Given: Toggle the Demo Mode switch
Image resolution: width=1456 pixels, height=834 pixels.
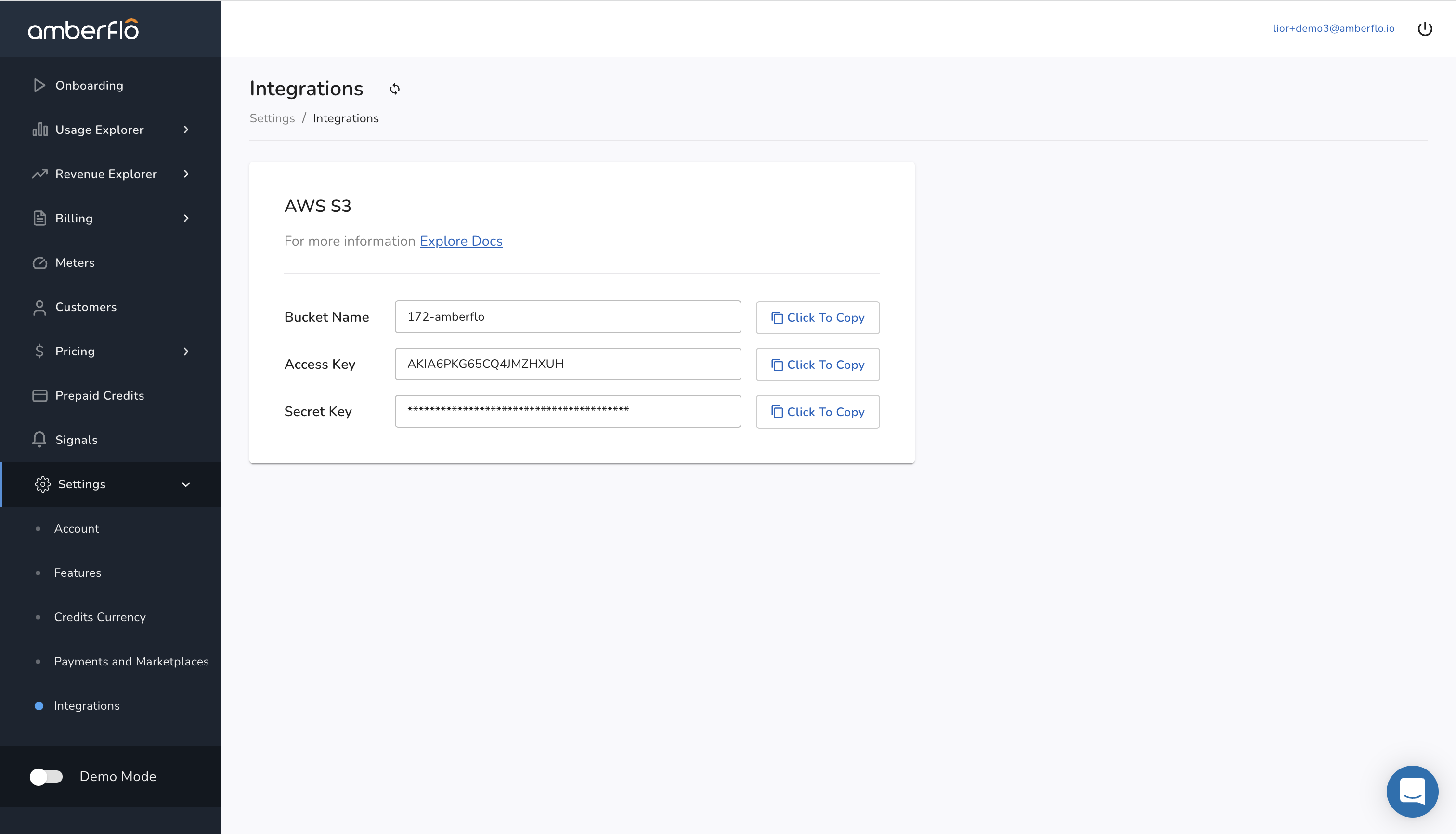Looking at the screenshot, I should [46, 777].
